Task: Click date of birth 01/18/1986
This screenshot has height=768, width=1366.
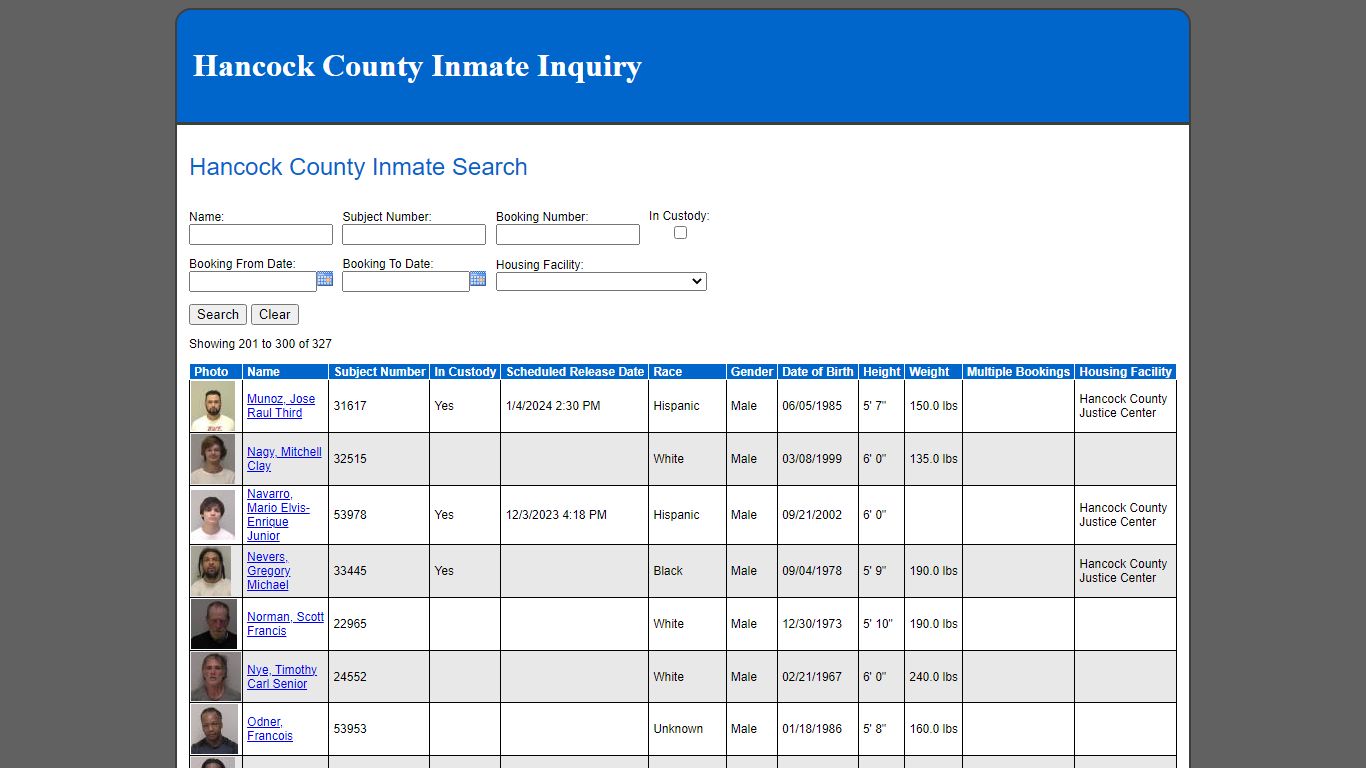Action: point(812,729)
